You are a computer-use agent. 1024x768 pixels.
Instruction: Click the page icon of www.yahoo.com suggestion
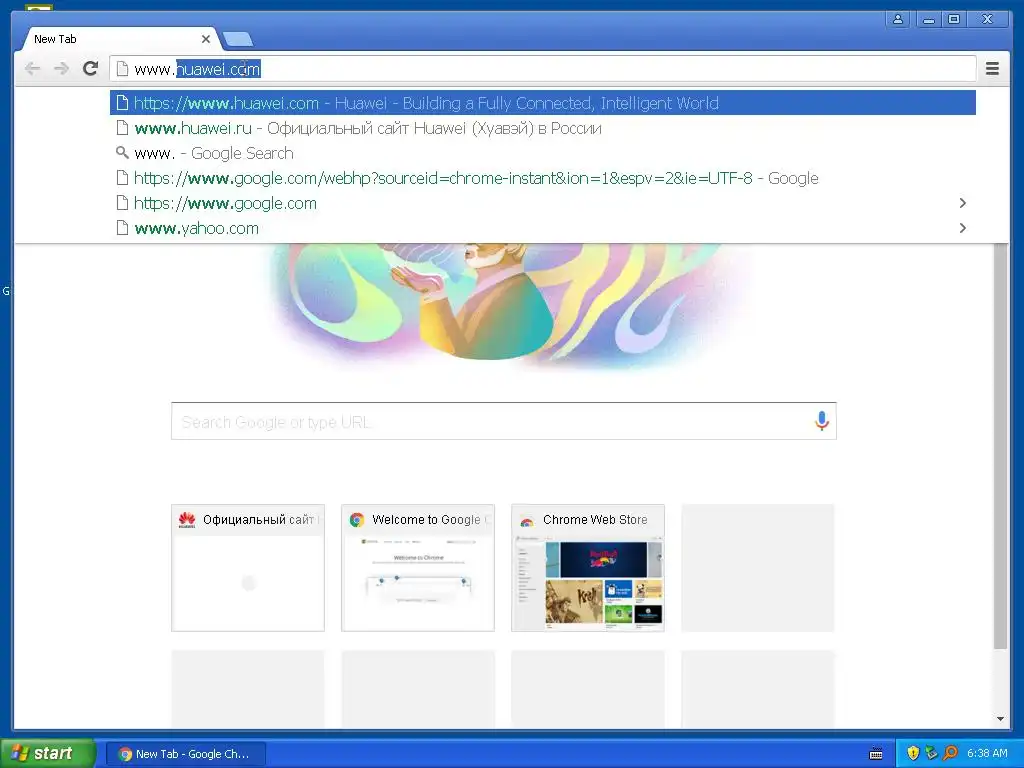tap(121, 228)
